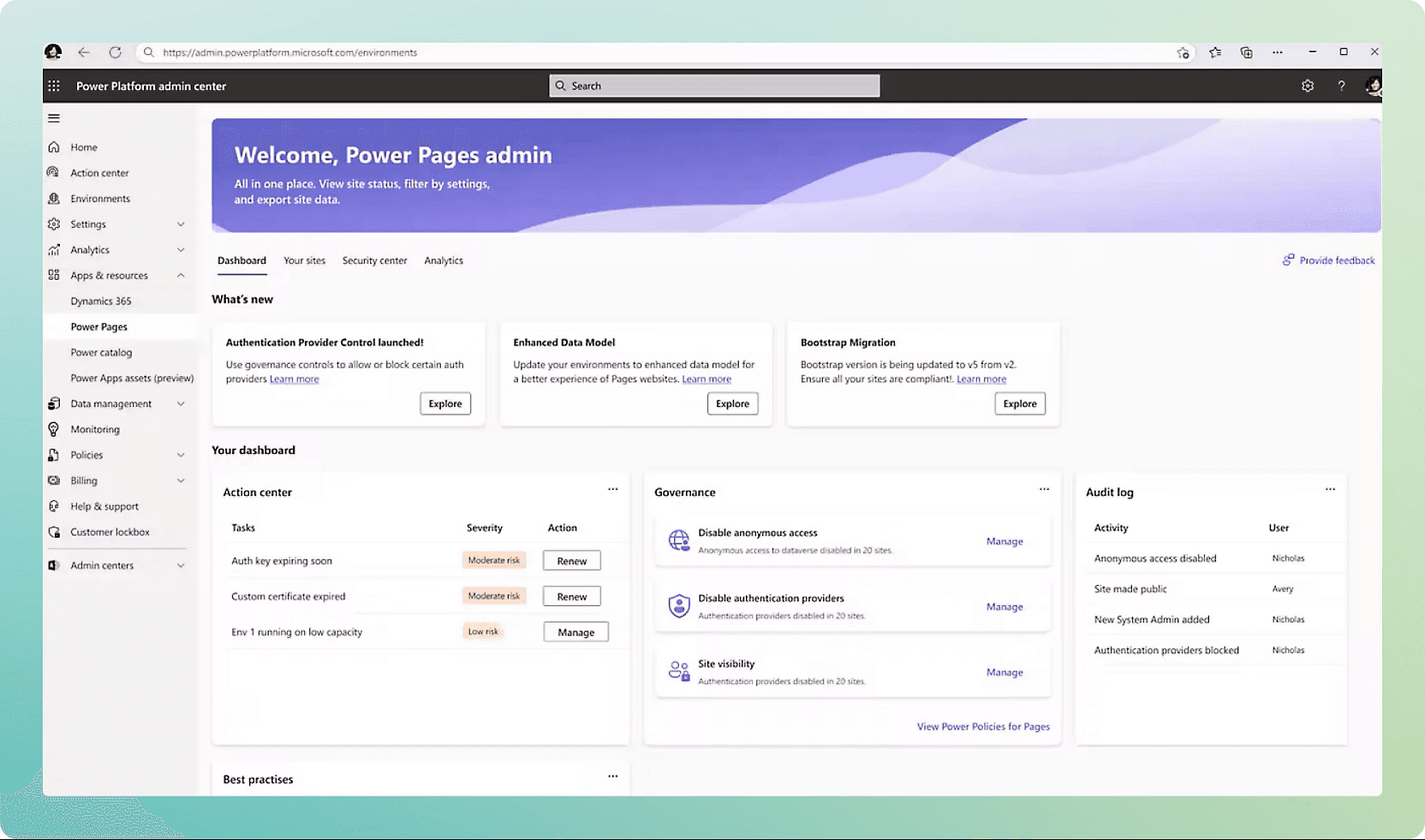Expand the Data management section
The image size is (1425, 840).
(181, 404)
